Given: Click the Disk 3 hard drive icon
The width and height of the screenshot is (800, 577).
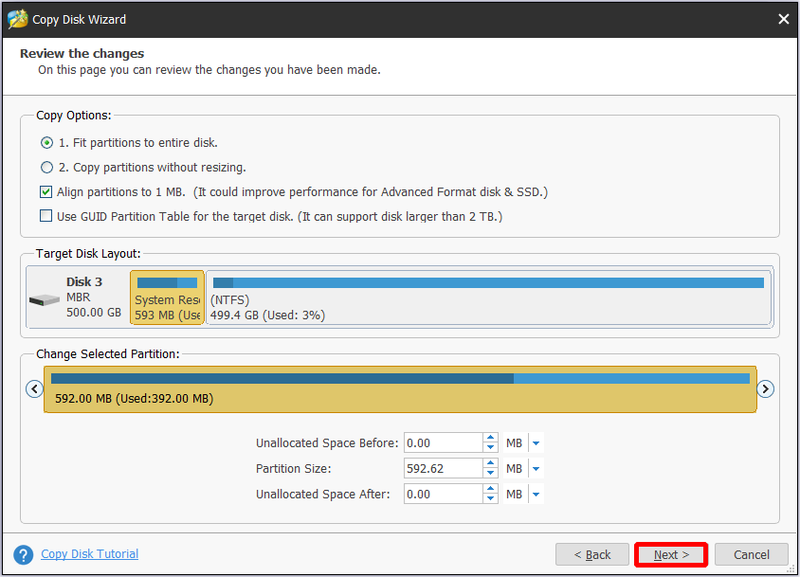Looking at the screenshot, I should [x=44, y=300].
